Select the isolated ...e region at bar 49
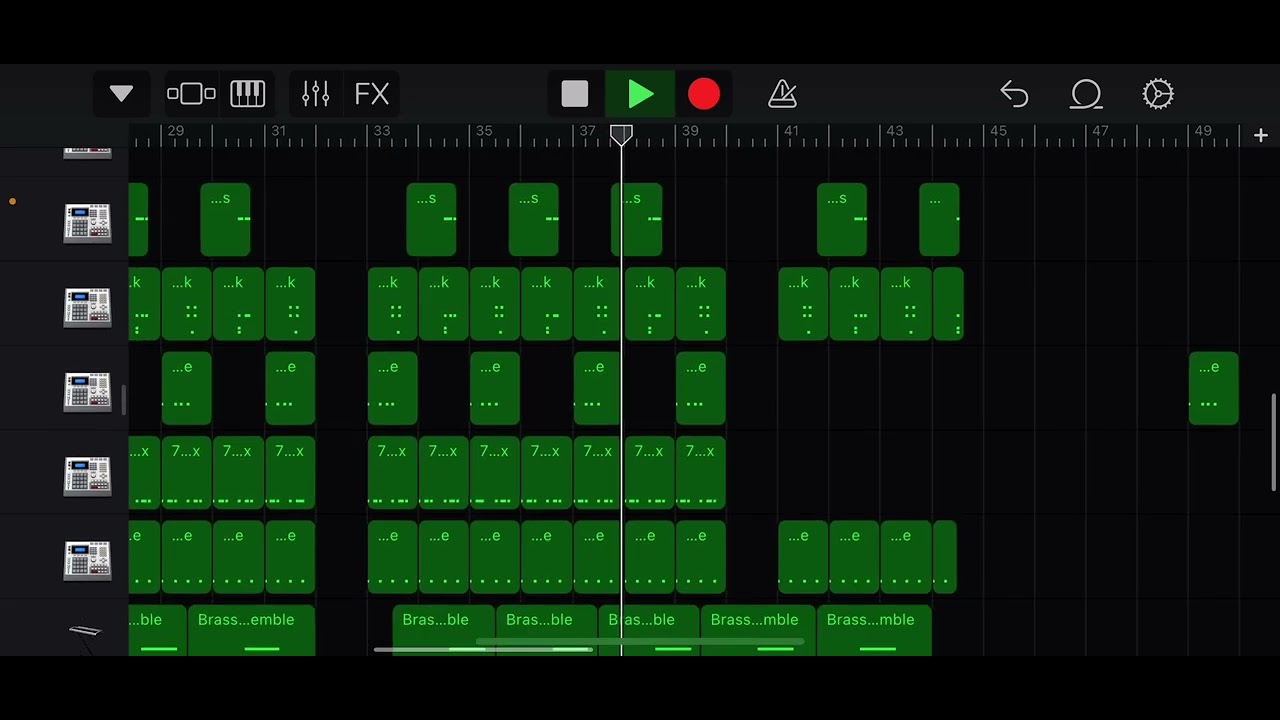This screenshot has height=720, width=1280. [x=1213, y=388]
